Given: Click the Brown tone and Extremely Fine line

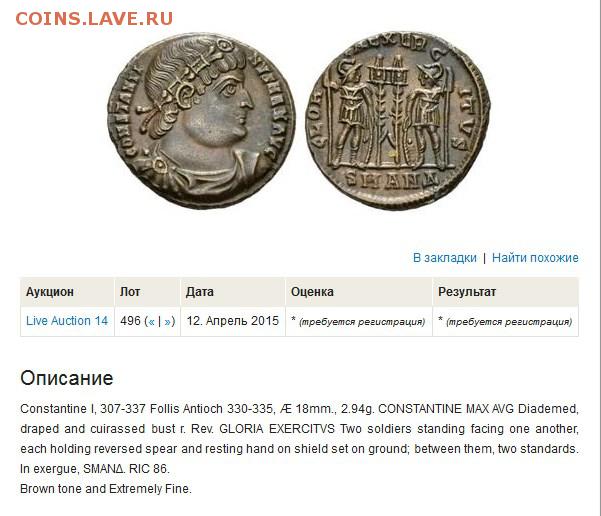Looking at the screenshot, I should click(106, 489).
